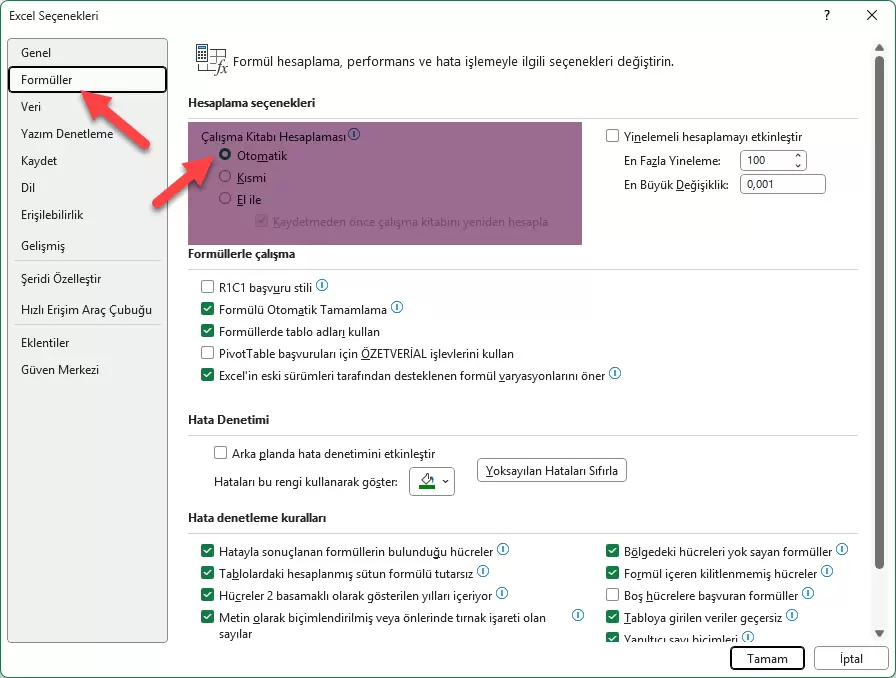896x678 pixels.
Task: Click scrollbar down arrow
Action: pos(879,633)
